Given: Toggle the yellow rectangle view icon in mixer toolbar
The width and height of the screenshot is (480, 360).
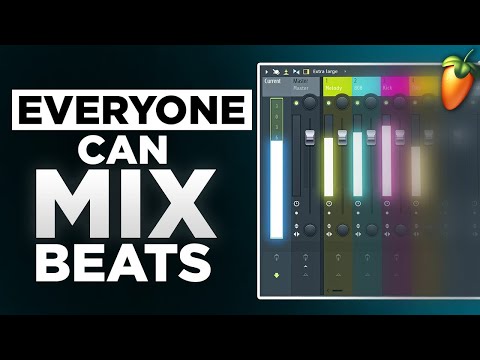Looking at the screenshot, I should click(306, 72).
